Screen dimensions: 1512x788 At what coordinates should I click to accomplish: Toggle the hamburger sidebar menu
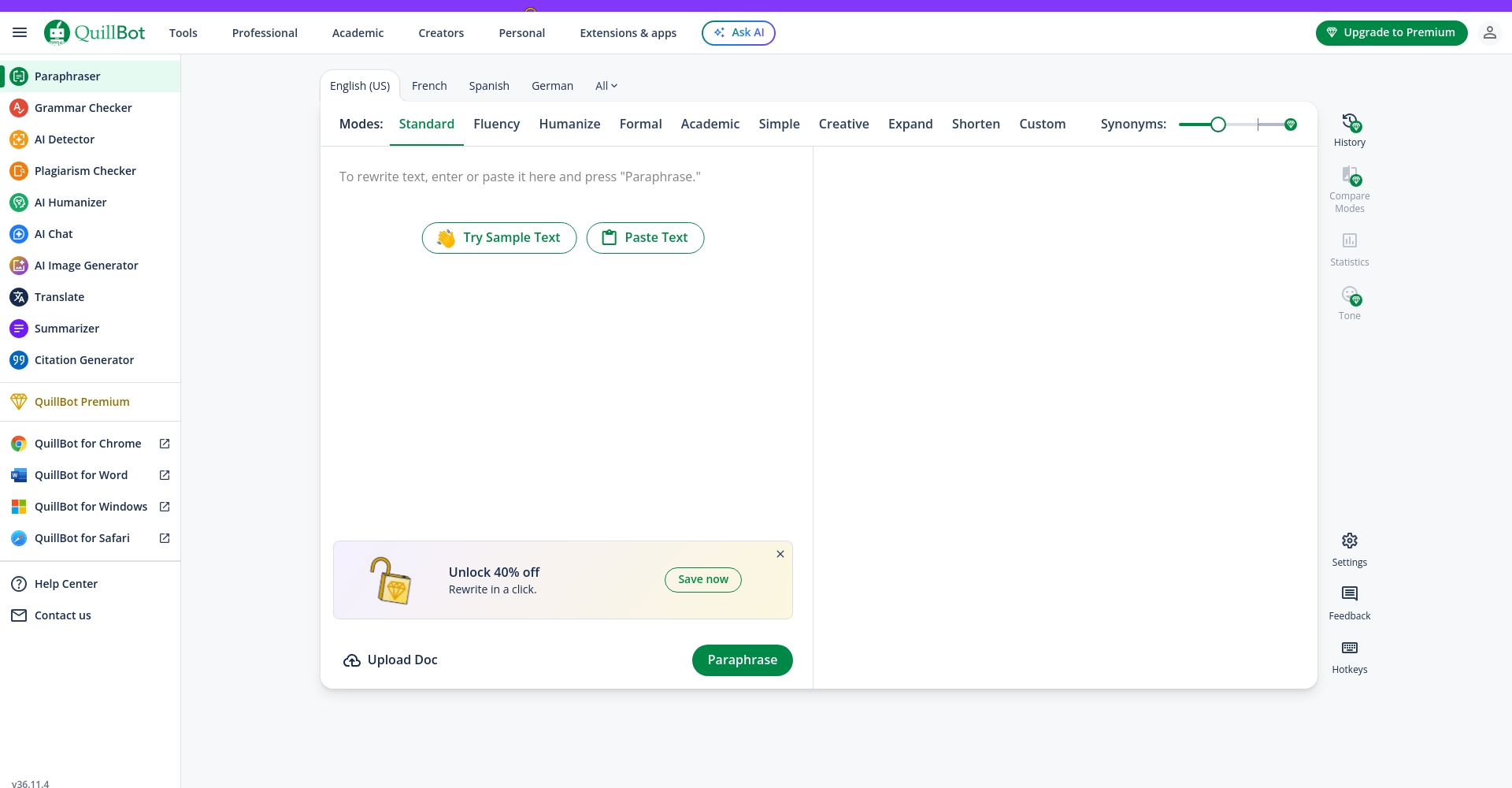coord(20,33)
